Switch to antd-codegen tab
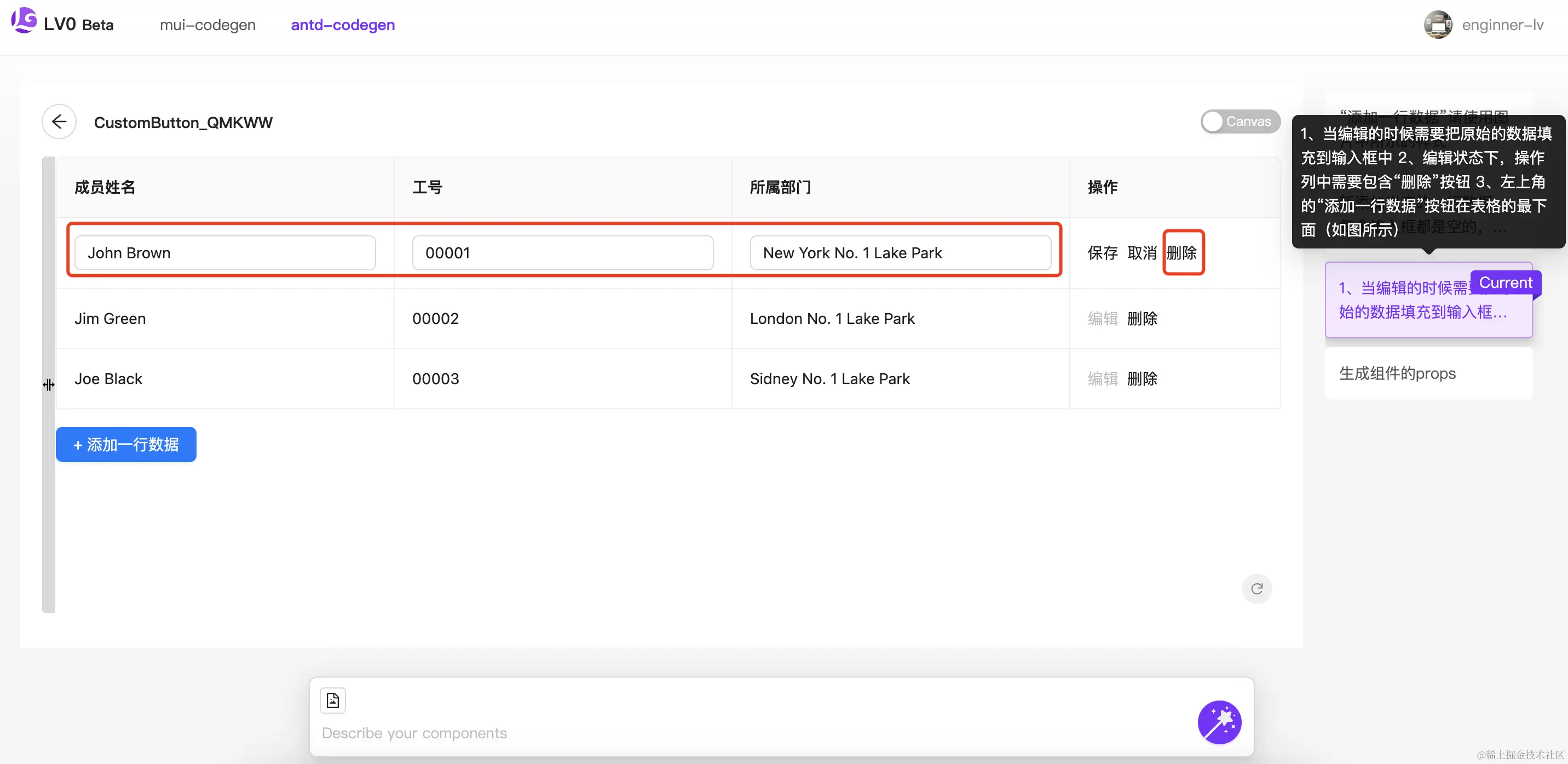1568x764 pixels. pos(343,25)
